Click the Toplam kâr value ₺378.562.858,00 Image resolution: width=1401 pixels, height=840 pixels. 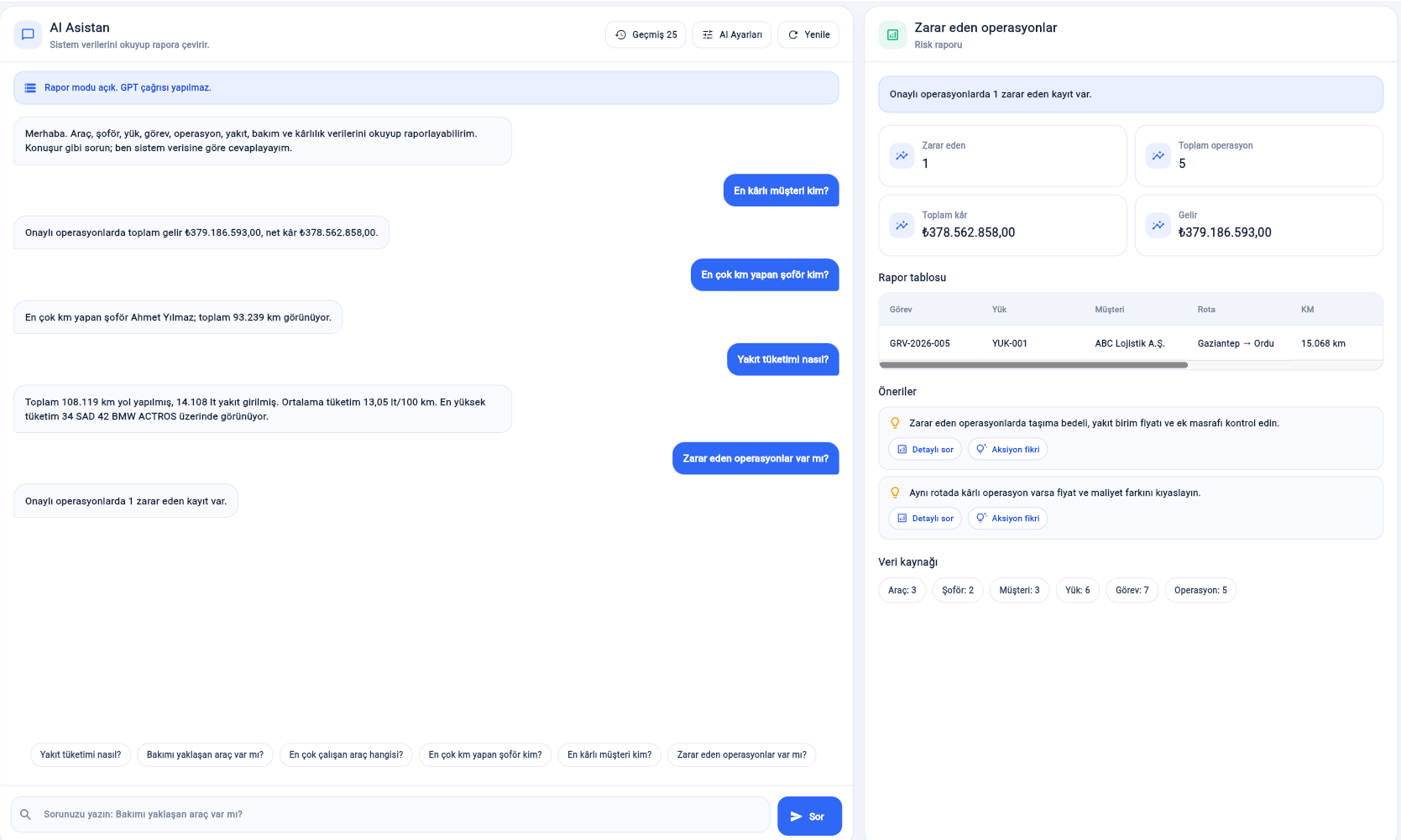click(968, 232)
